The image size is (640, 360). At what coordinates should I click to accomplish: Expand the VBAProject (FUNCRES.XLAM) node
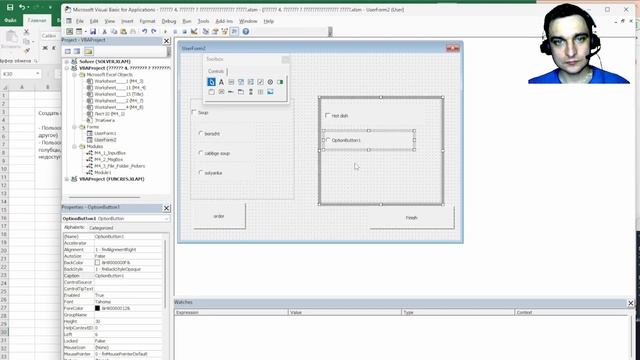[x=67, y=179]
